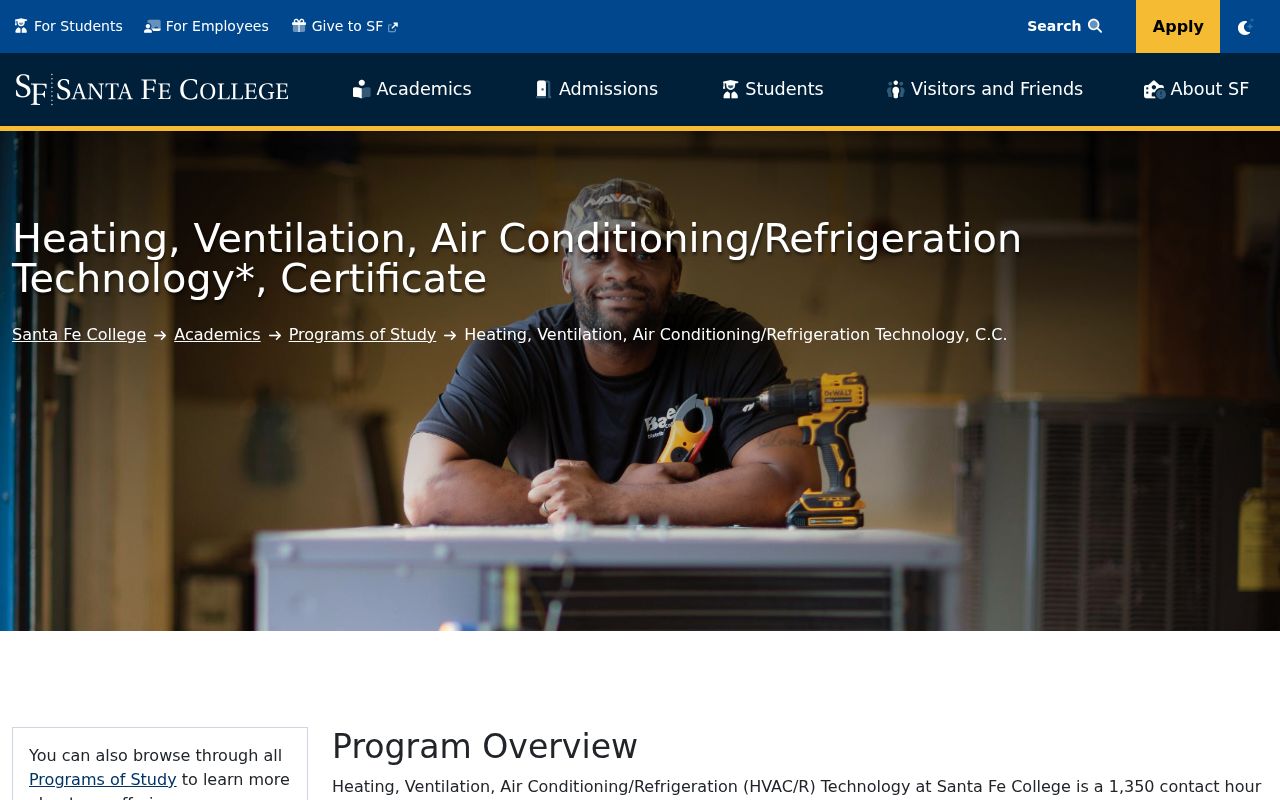Open Programs of Study breadcrumb link
The image size is (1280, 800).
click(x=362, y=334)
